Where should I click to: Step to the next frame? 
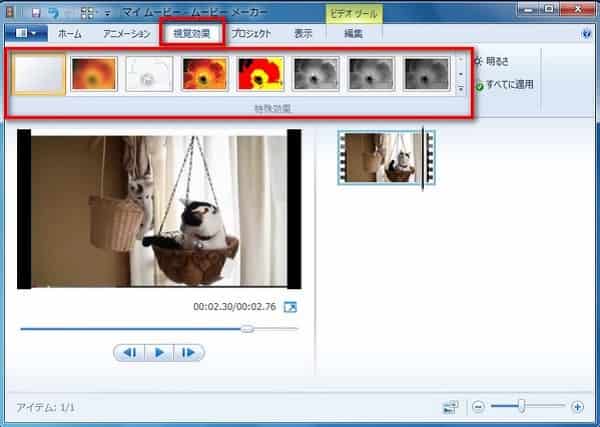pos(189,352)
